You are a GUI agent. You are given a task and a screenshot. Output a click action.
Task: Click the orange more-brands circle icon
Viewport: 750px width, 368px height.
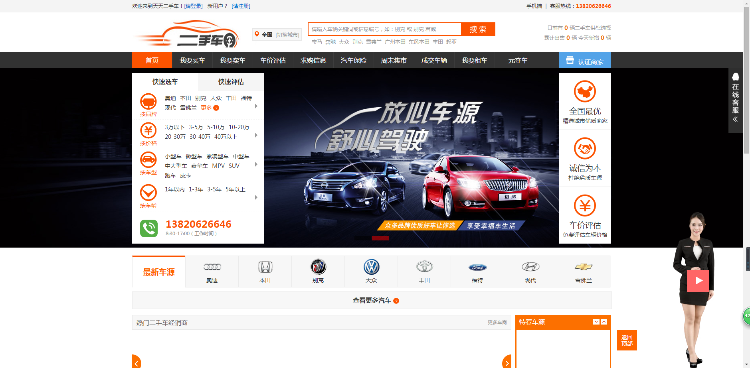[x=216, y=108]
